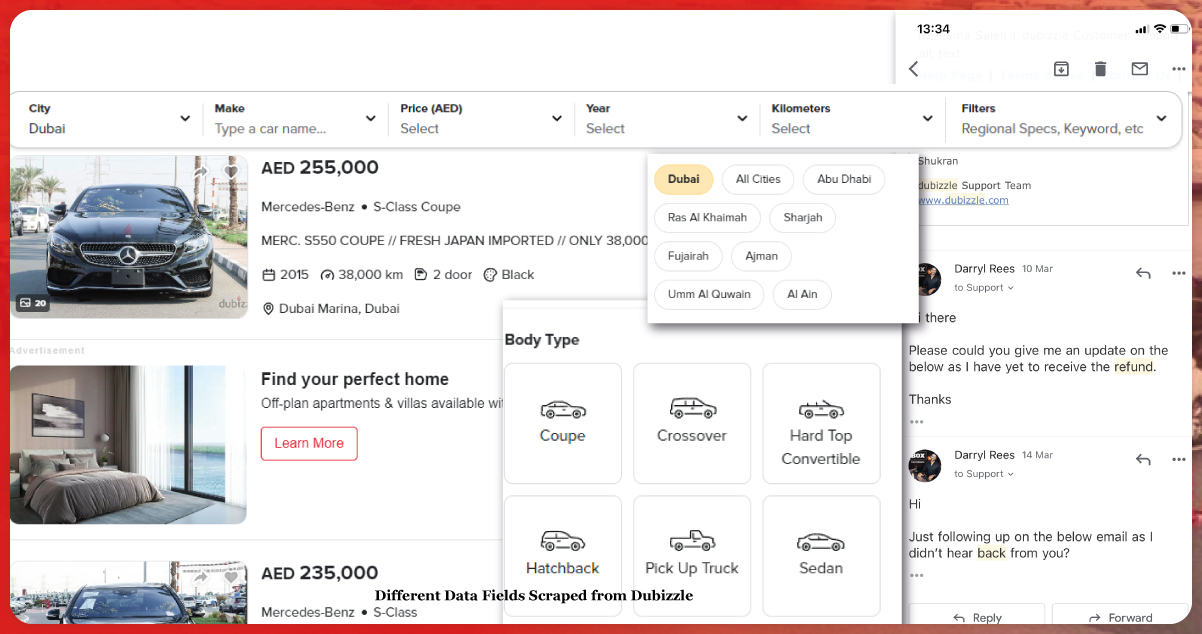Expand the Year filter dropdown
Screen dimensions: 1202x634
[x=666, y=119]
